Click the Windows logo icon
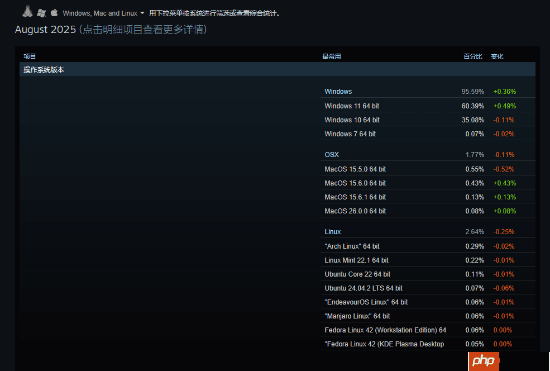Image resolution: width=550 pixels, height=371 pixels. [x=41, y=13]
